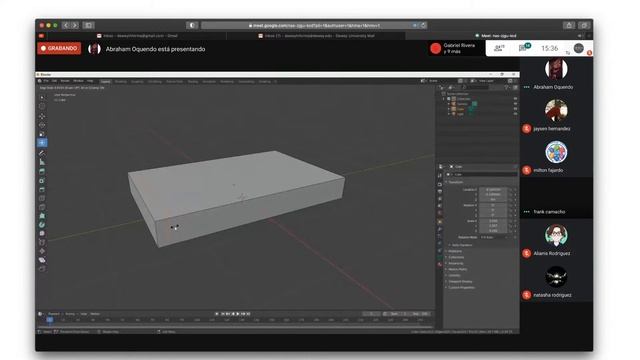Open the Blender Edit menu
The width and height of the screenshot is (640, 360).
click(54, 81)
